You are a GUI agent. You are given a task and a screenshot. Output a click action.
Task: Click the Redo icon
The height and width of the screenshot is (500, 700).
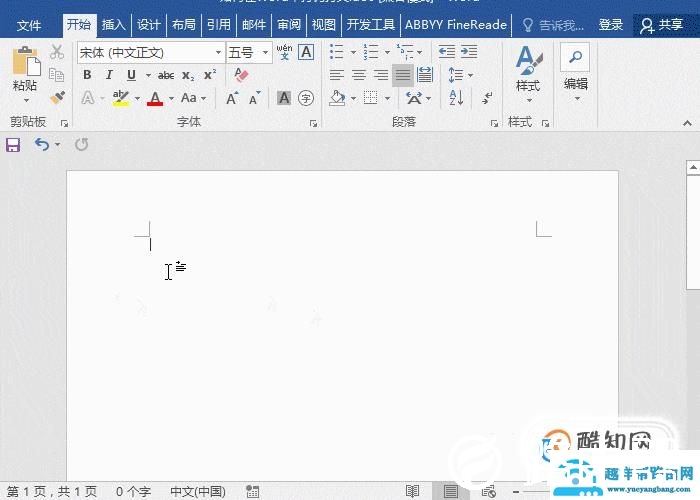pos(82,144)
